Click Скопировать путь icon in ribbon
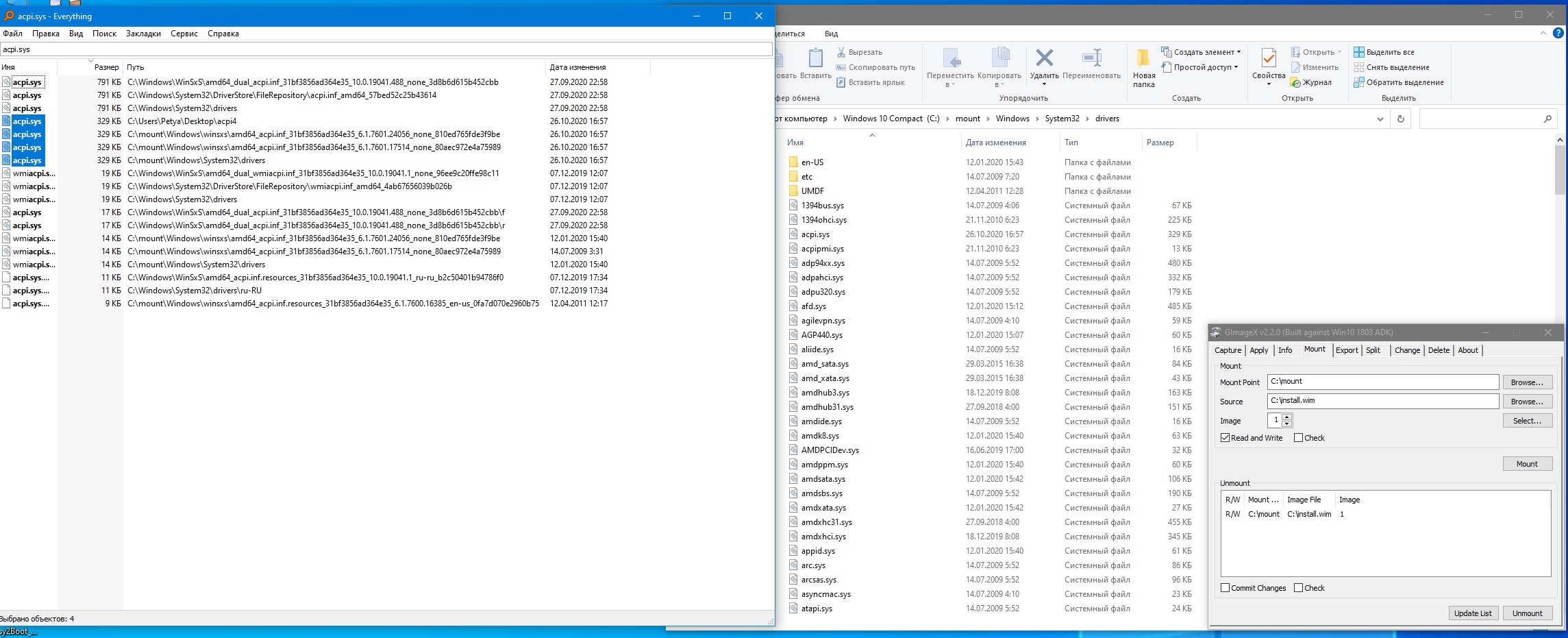Image resolution: width=1568 pixels, height=638 pixels. (841, 67)
